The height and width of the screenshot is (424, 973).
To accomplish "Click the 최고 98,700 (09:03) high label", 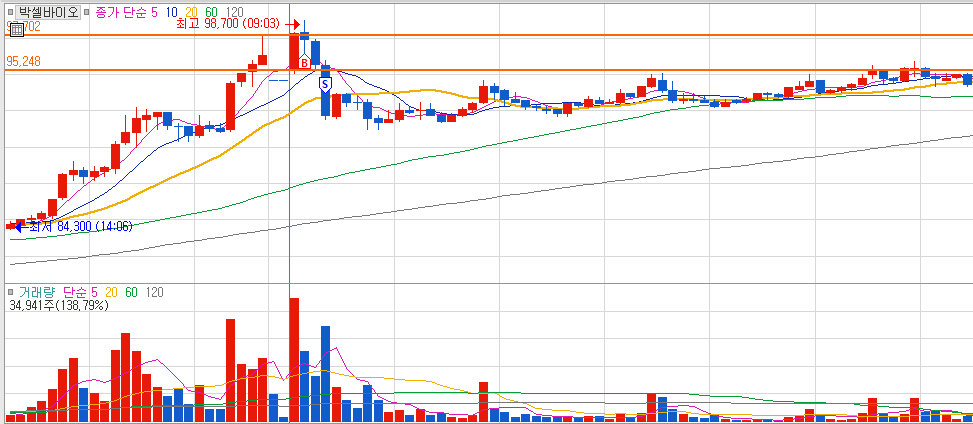I will point(230,24).
